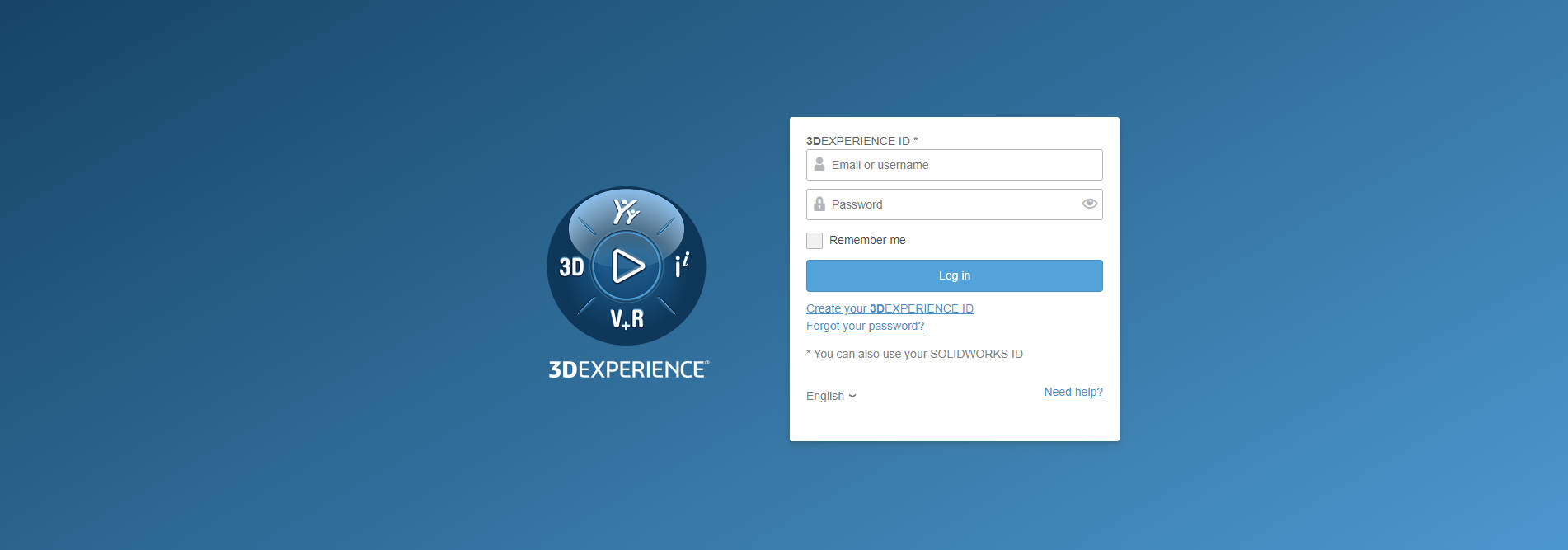Click the 'Remember me' label text
Viewport: 1568px width, 550px height.
(867, 241)
